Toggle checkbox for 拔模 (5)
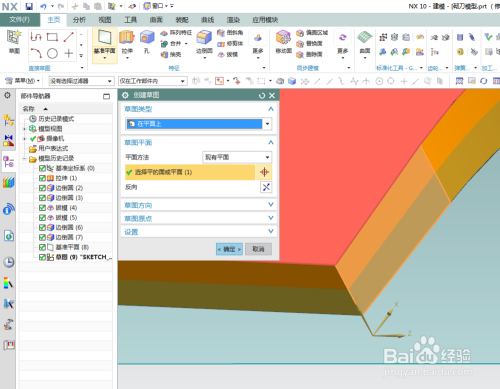Viewport: 500px width, 389px height. [42, 218]
